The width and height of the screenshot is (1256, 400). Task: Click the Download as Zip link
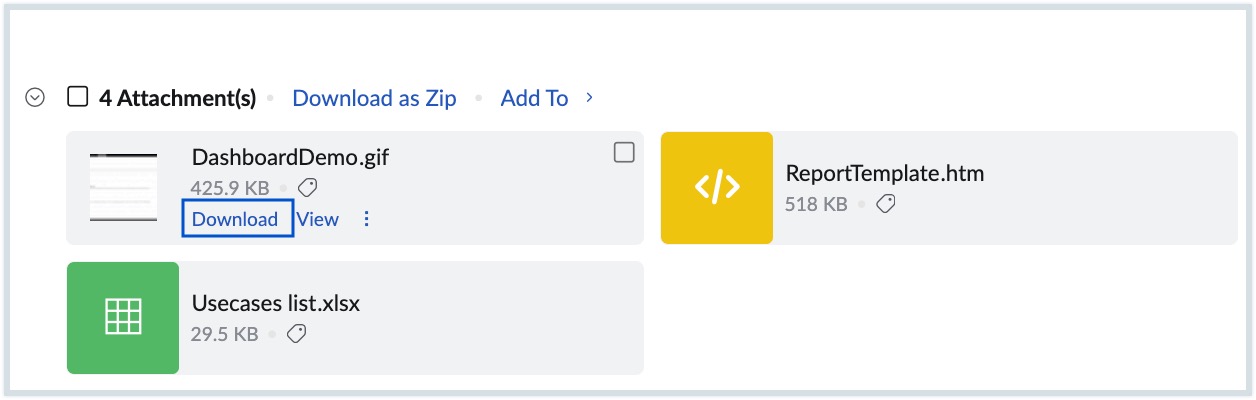[374, 98]
